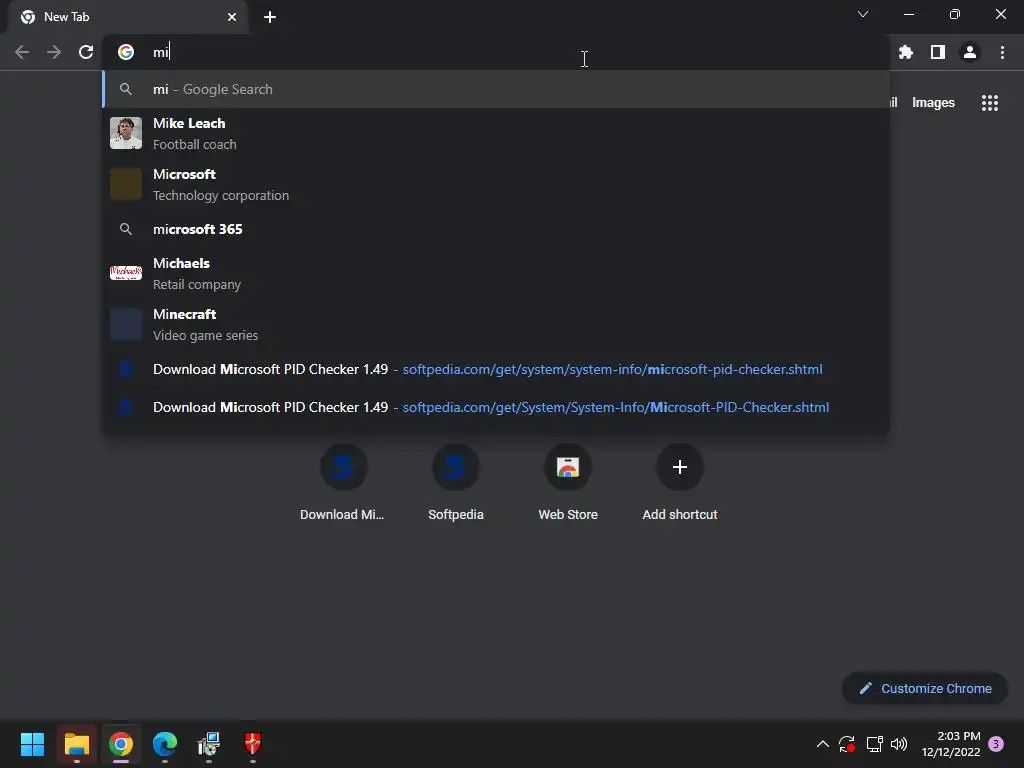
Task: Open the Images link
Action: coord(933,103)
